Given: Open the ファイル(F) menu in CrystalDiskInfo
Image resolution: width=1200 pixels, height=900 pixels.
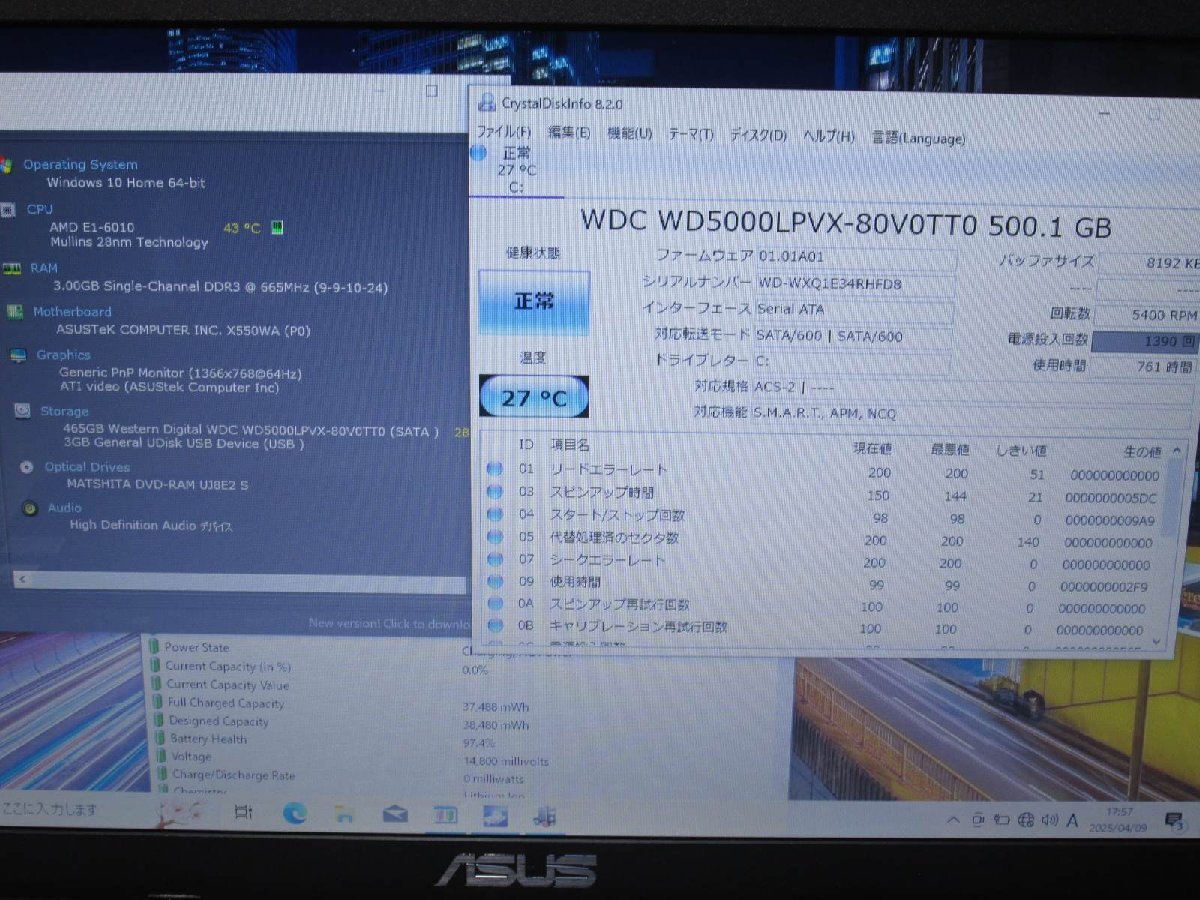Looking at the screenshot, I should coord(503,132).
